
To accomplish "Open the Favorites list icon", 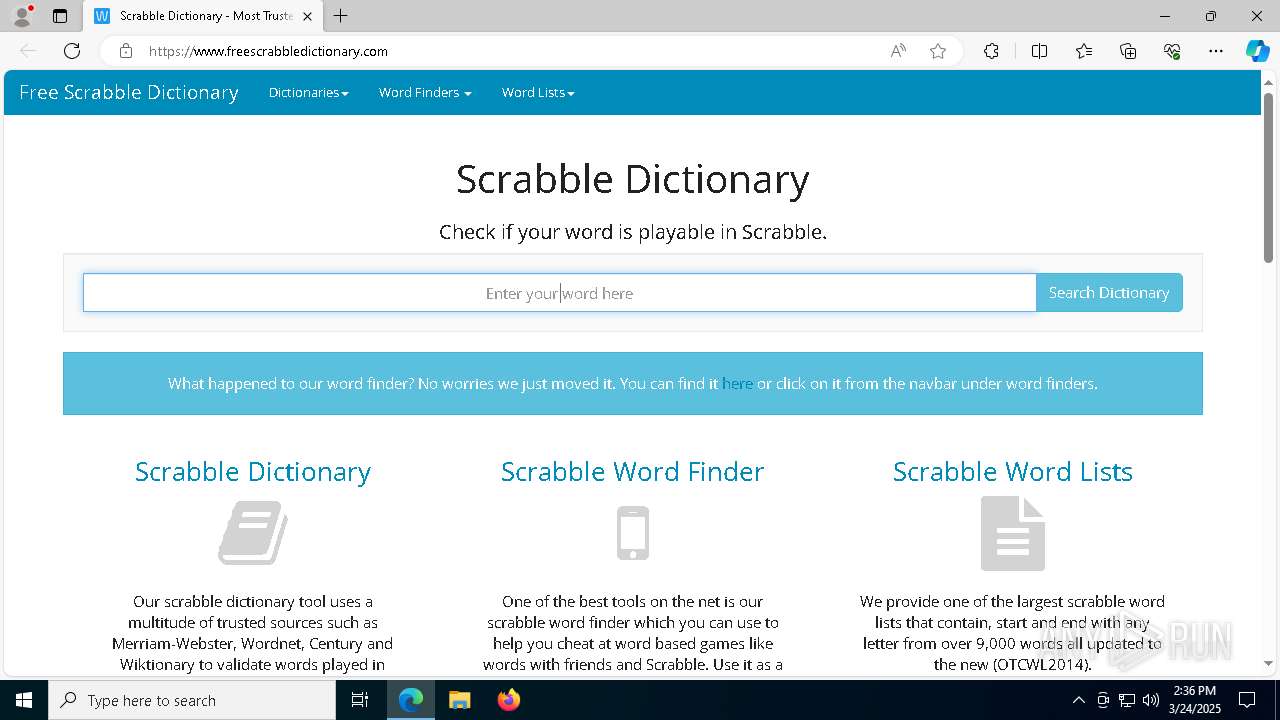I will coord(1084,51).
